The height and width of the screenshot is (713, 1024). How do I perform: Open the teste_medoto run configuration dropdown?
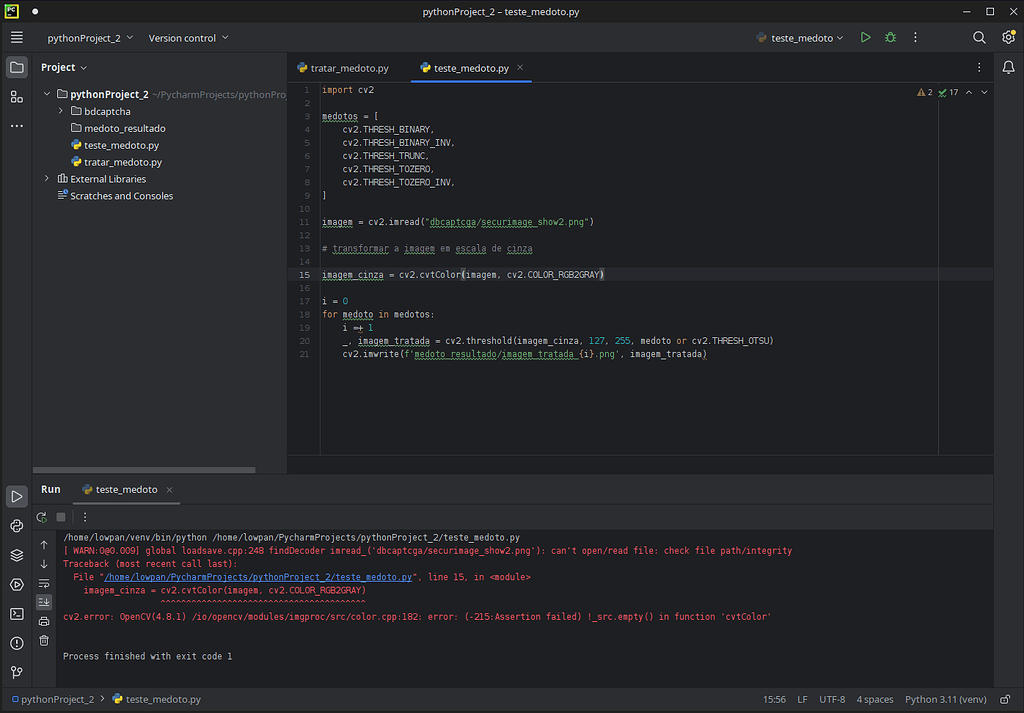point(800,38)
